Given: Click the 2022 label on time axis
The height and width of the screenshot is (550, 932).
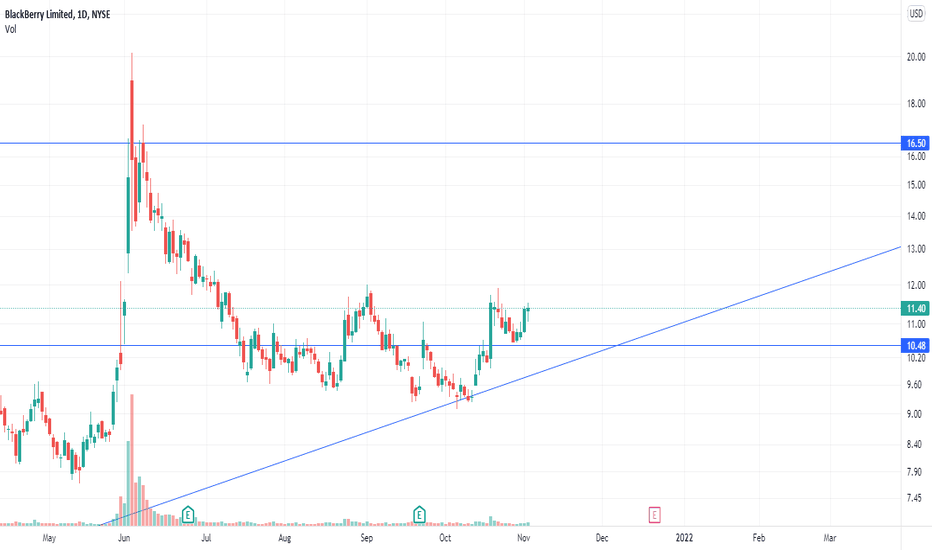Looking at the screenshot, I should click(684, 538).
